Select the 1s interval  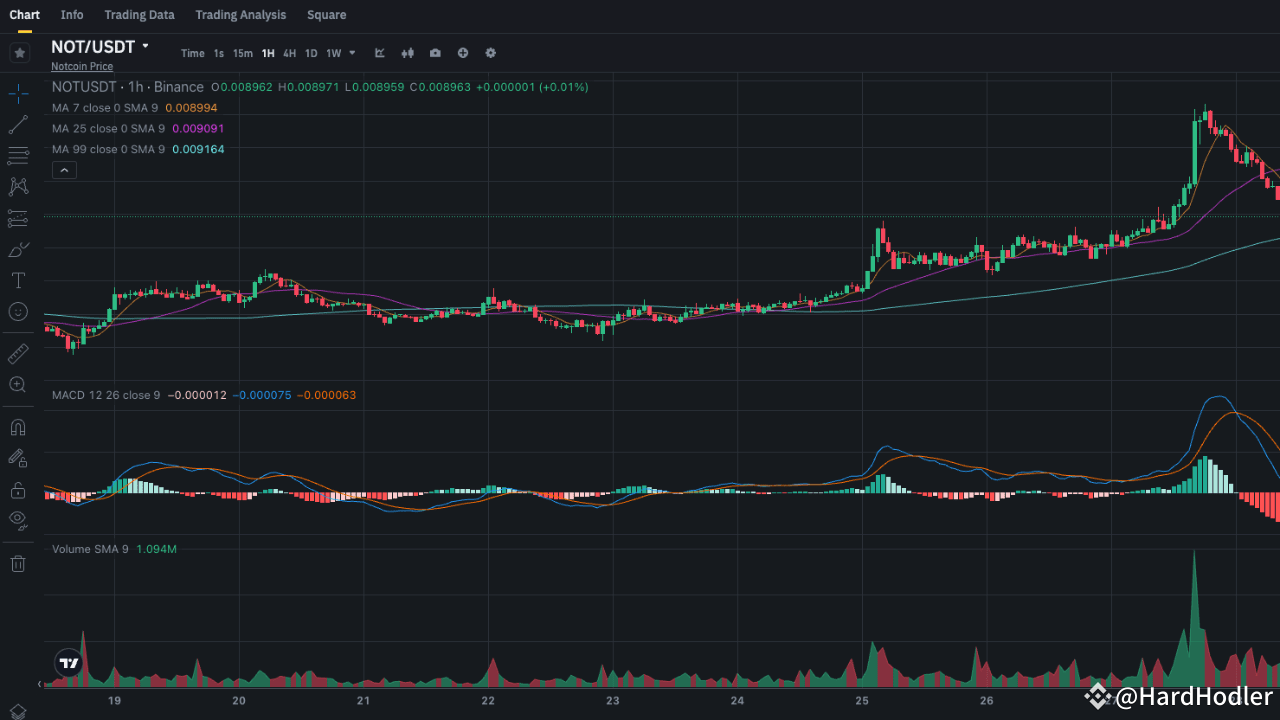(219, 53)
